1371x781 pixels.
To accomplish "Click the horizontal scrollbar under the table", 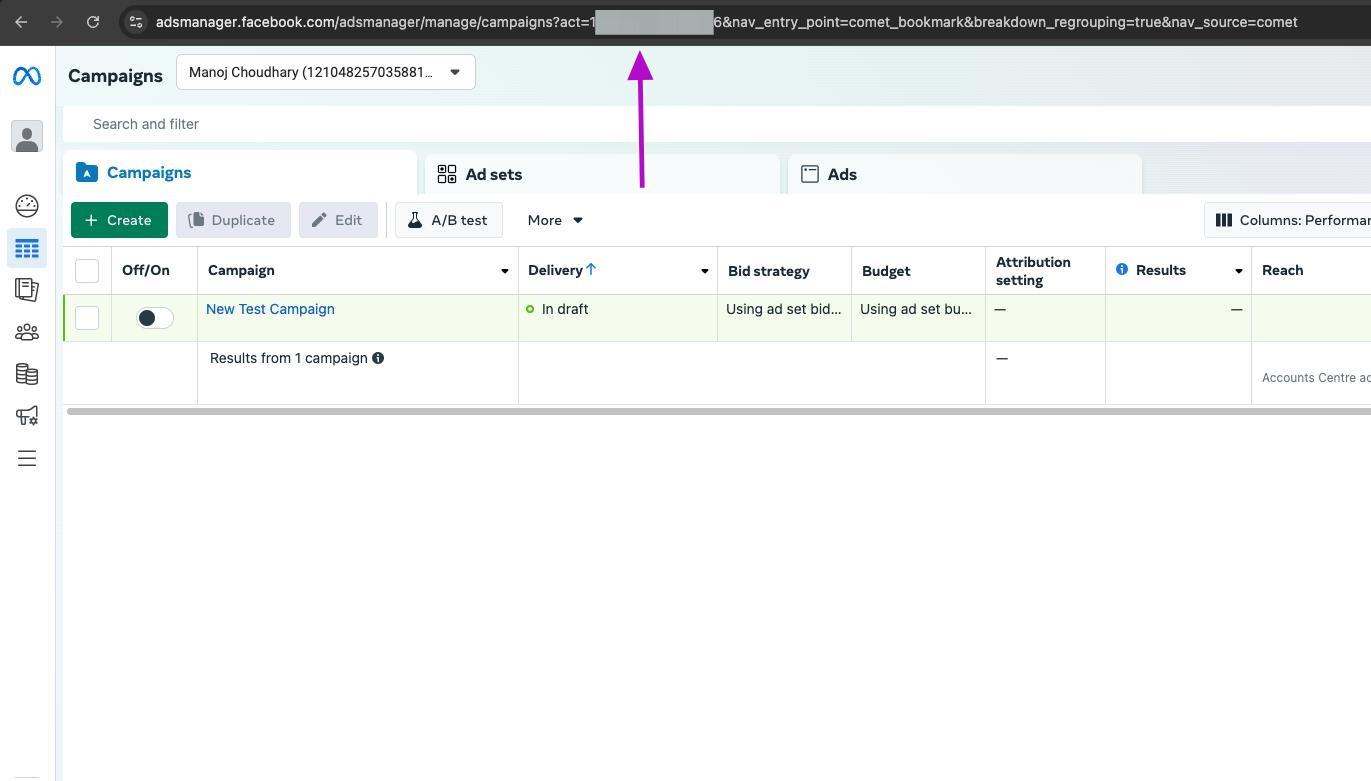I will tap(718, 411).
